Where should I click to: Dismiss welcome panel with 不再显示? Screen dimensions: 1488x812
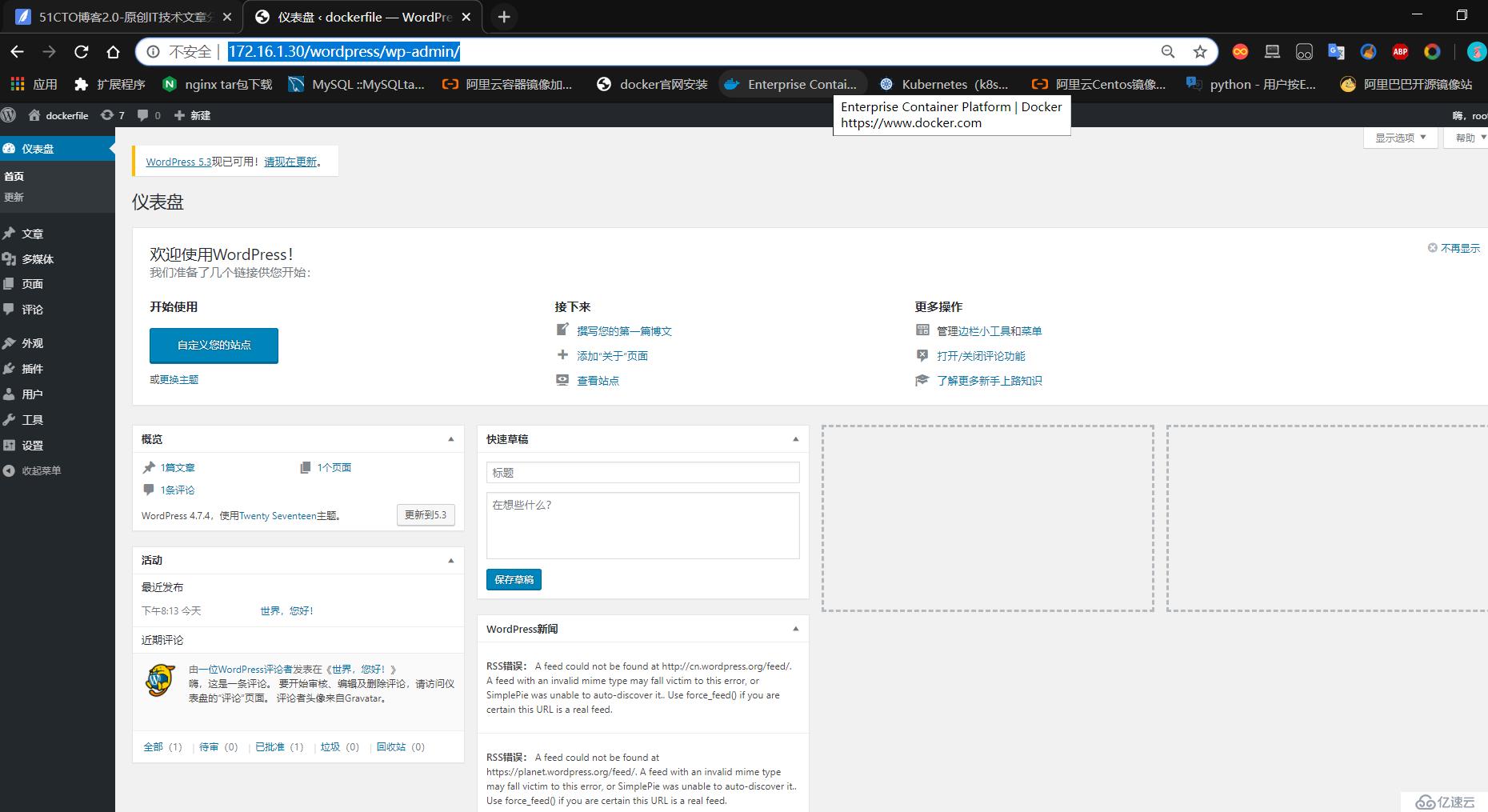tap(1454, 248)
